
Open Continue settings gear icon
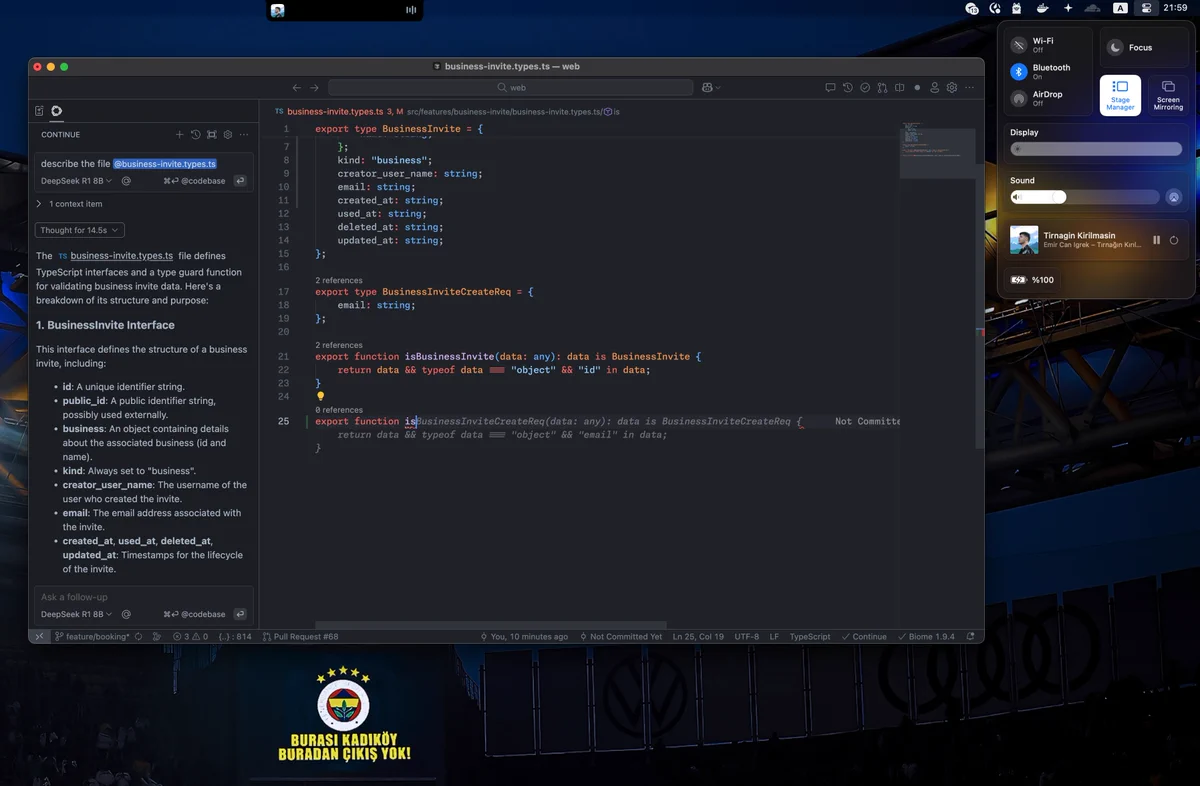[x=228, y=134]
